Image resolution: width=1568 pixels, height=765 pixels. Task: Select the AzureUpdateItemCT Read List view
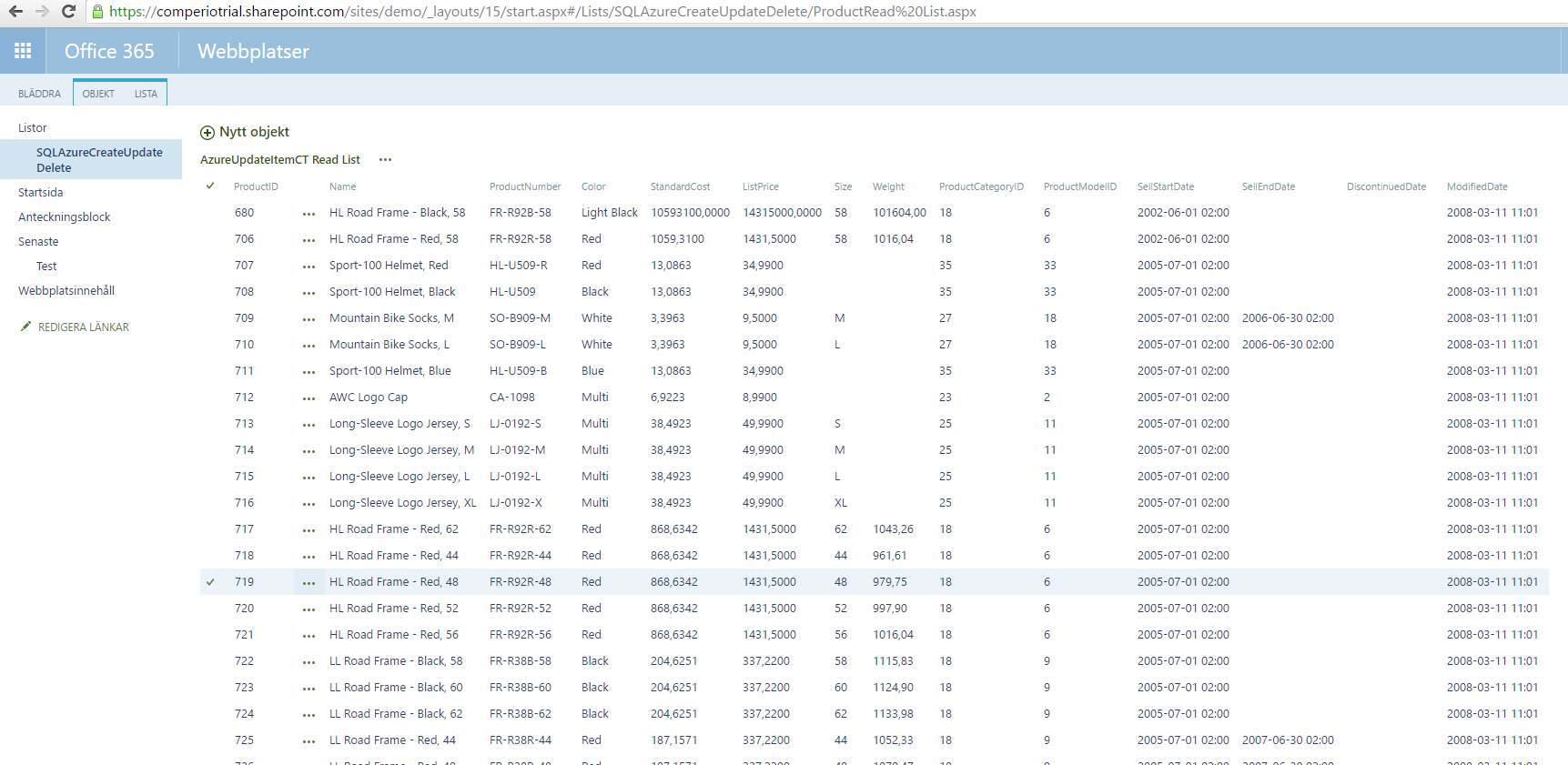280,160
